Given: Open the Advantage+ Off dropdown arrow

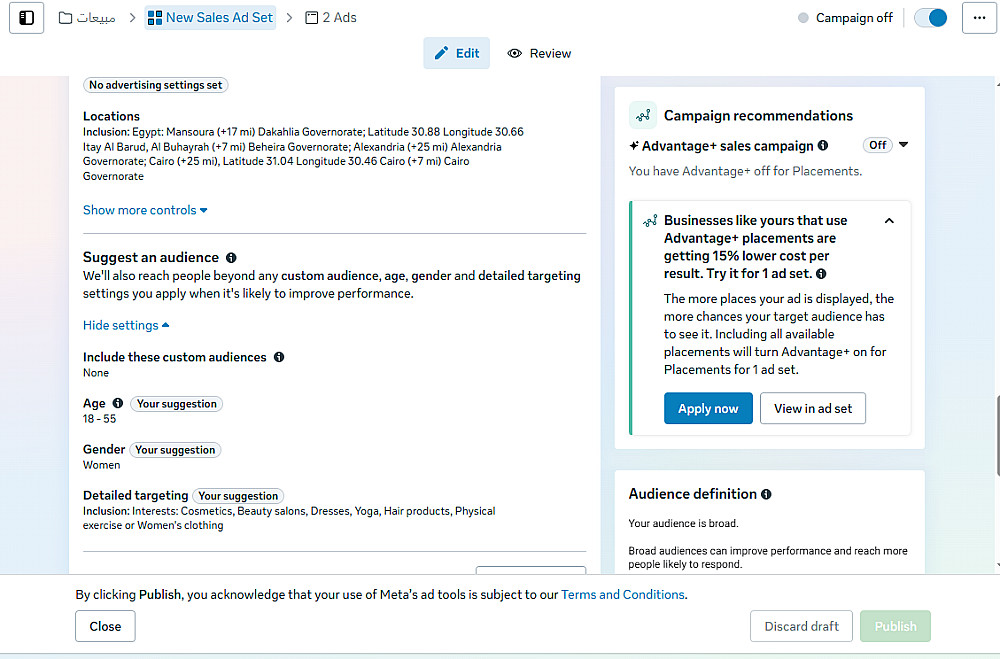Looking at the screenshot, I should 904,145.
